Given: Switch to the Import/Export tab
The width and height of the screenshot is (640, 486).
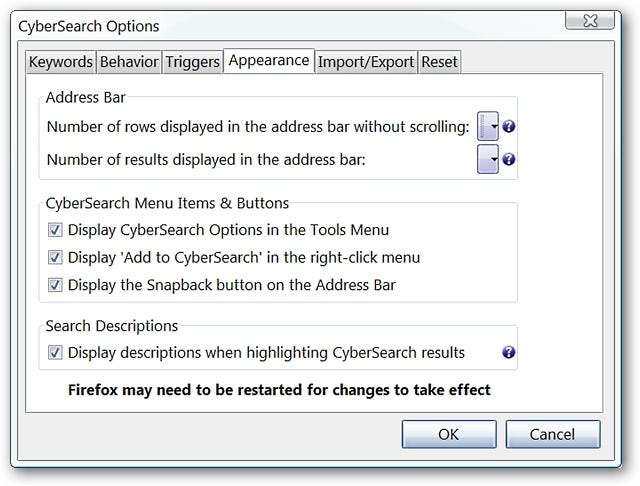Looking at the screenshot, I should (366, 62).
